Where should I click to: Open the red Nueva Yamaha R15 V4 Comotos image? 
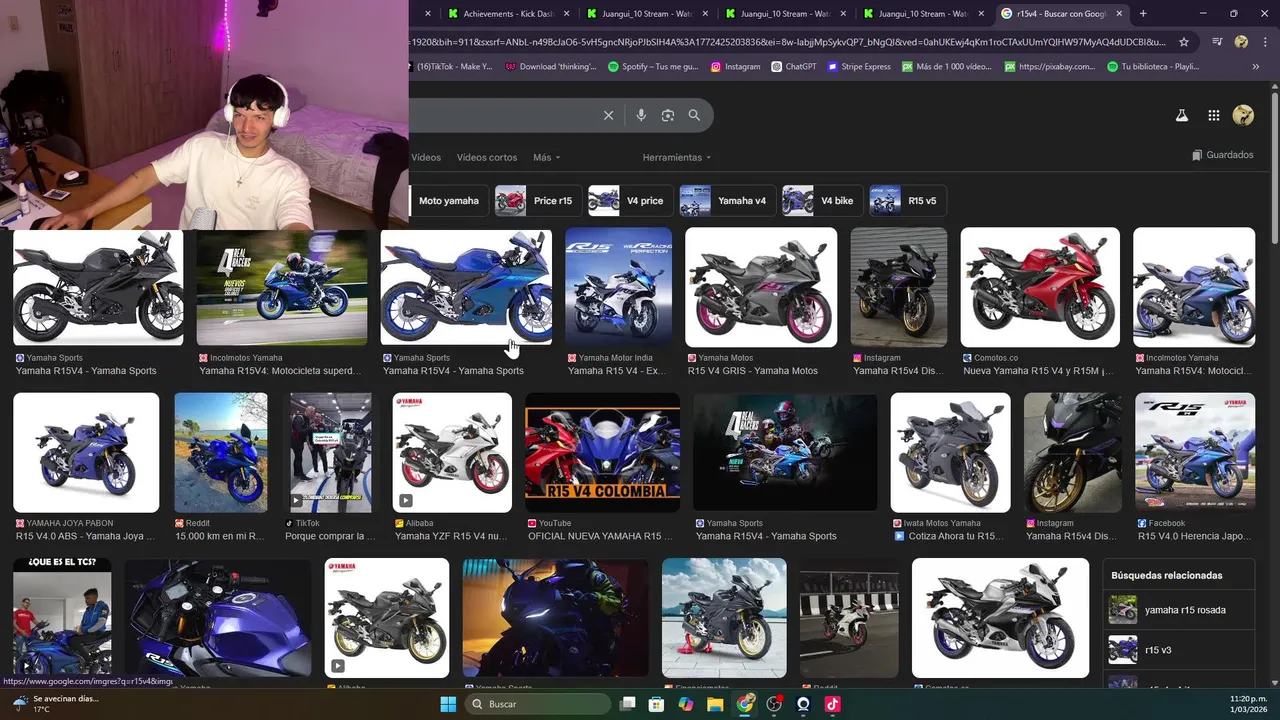tap(1040, 288)
